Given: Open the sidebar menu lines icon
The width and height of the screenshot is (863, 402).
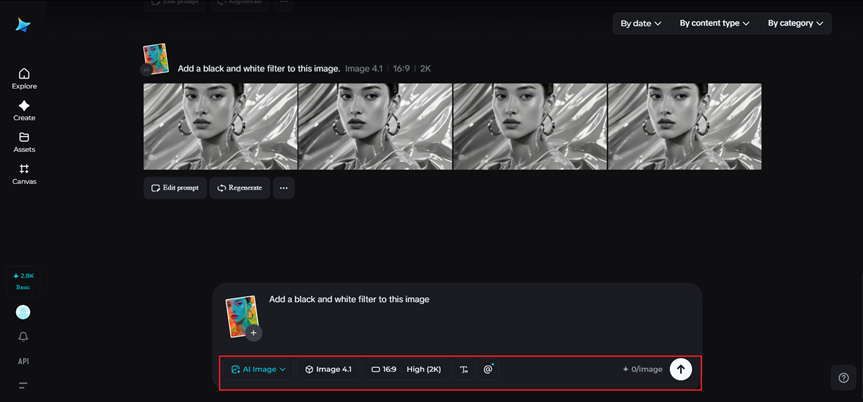Looking at the screenshot, I should pyautogui.click(x=23, y=385).
